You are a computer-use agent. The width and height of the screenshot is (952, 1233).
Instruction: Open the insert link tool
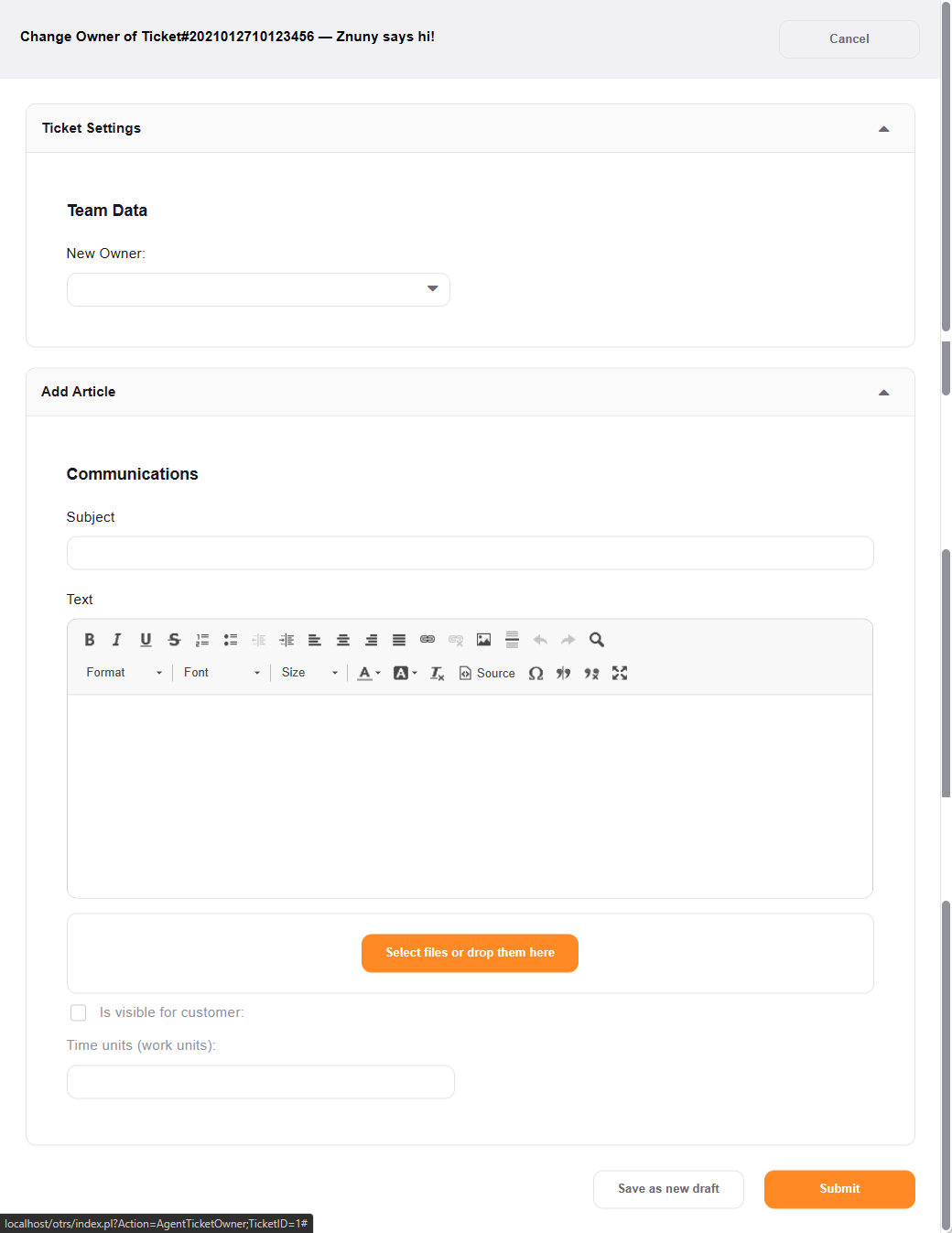[427, 639]
